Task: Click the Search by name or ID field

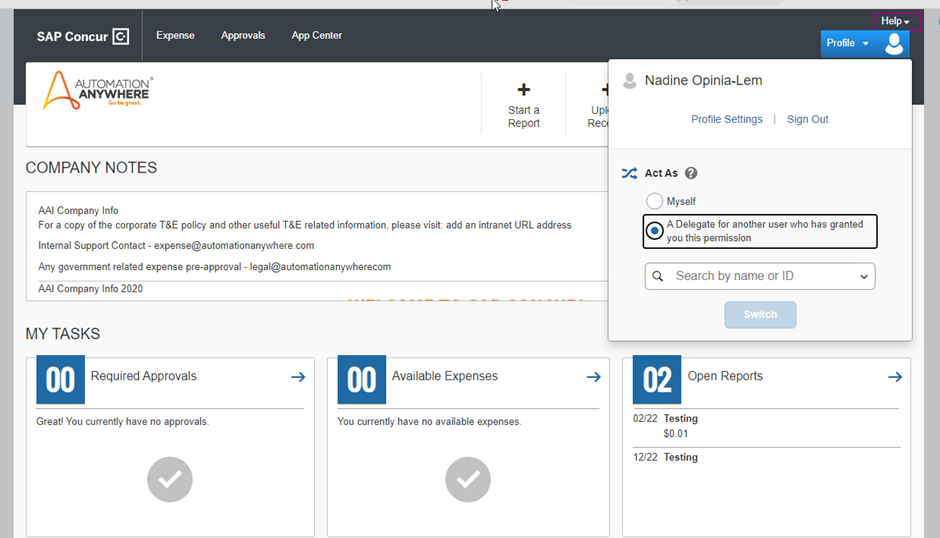Action: point(760,276)
